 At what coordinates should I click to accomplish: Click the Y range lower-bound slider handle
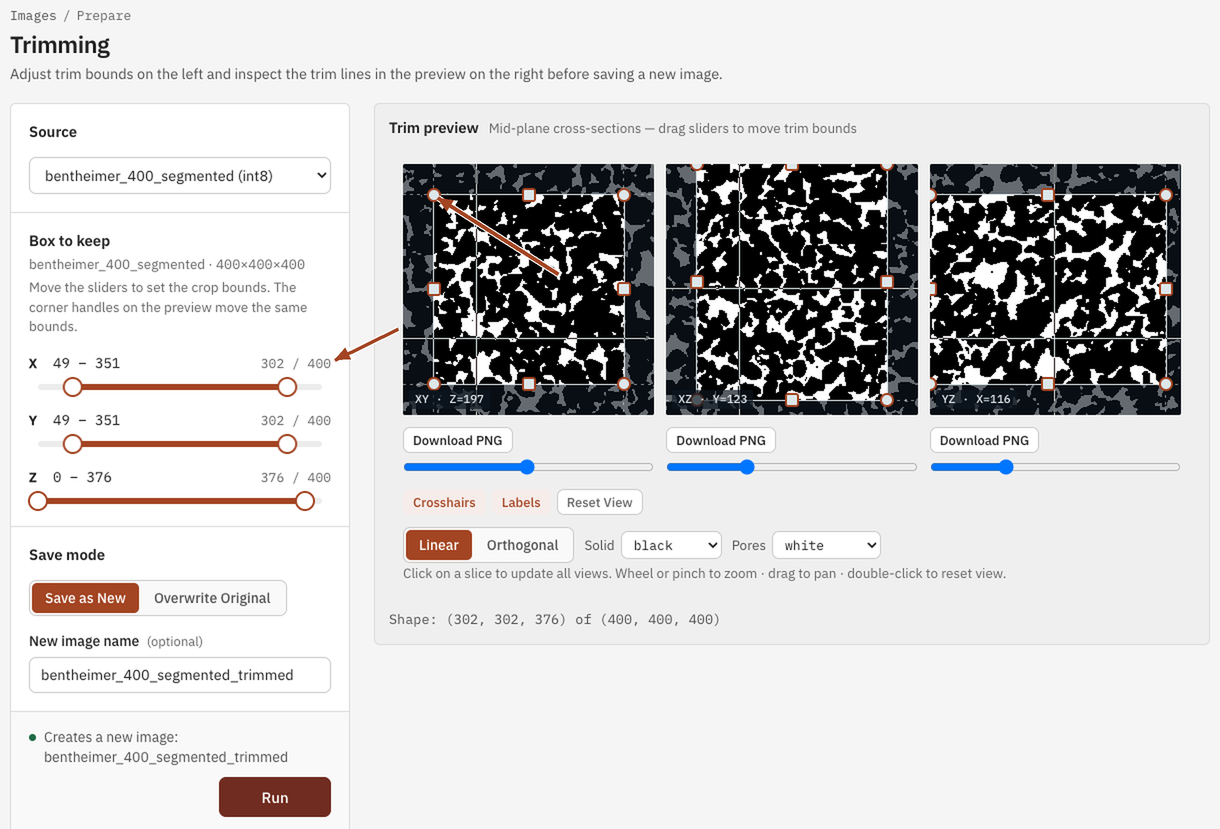click(72, 444)
